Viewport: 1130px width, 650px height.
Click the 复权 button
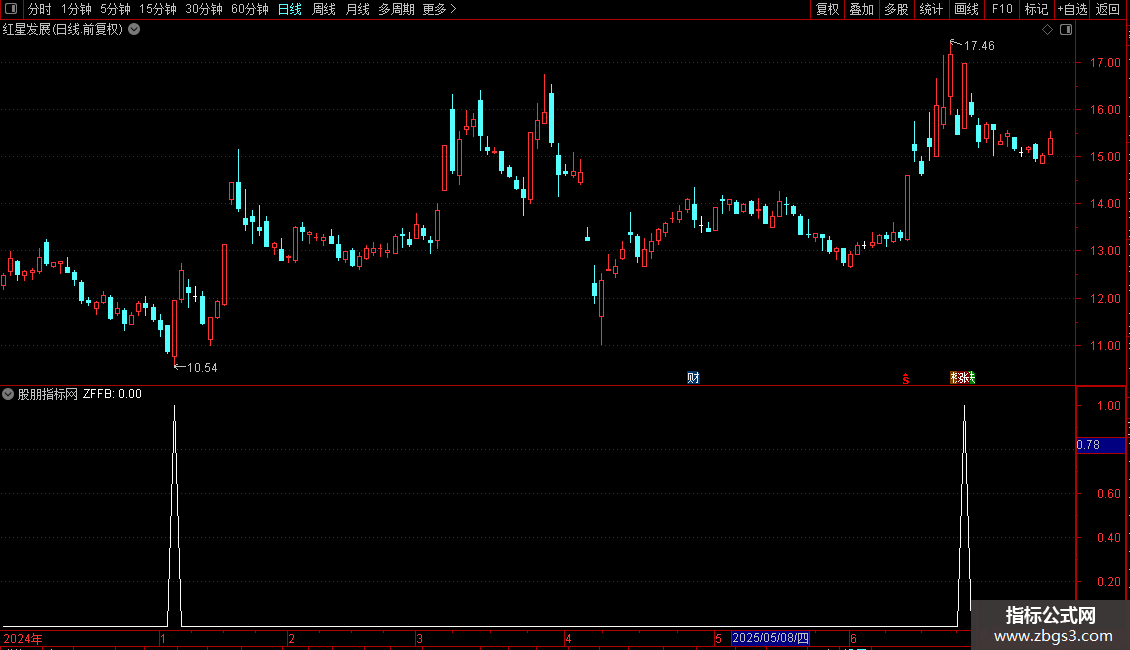[827, 9]
